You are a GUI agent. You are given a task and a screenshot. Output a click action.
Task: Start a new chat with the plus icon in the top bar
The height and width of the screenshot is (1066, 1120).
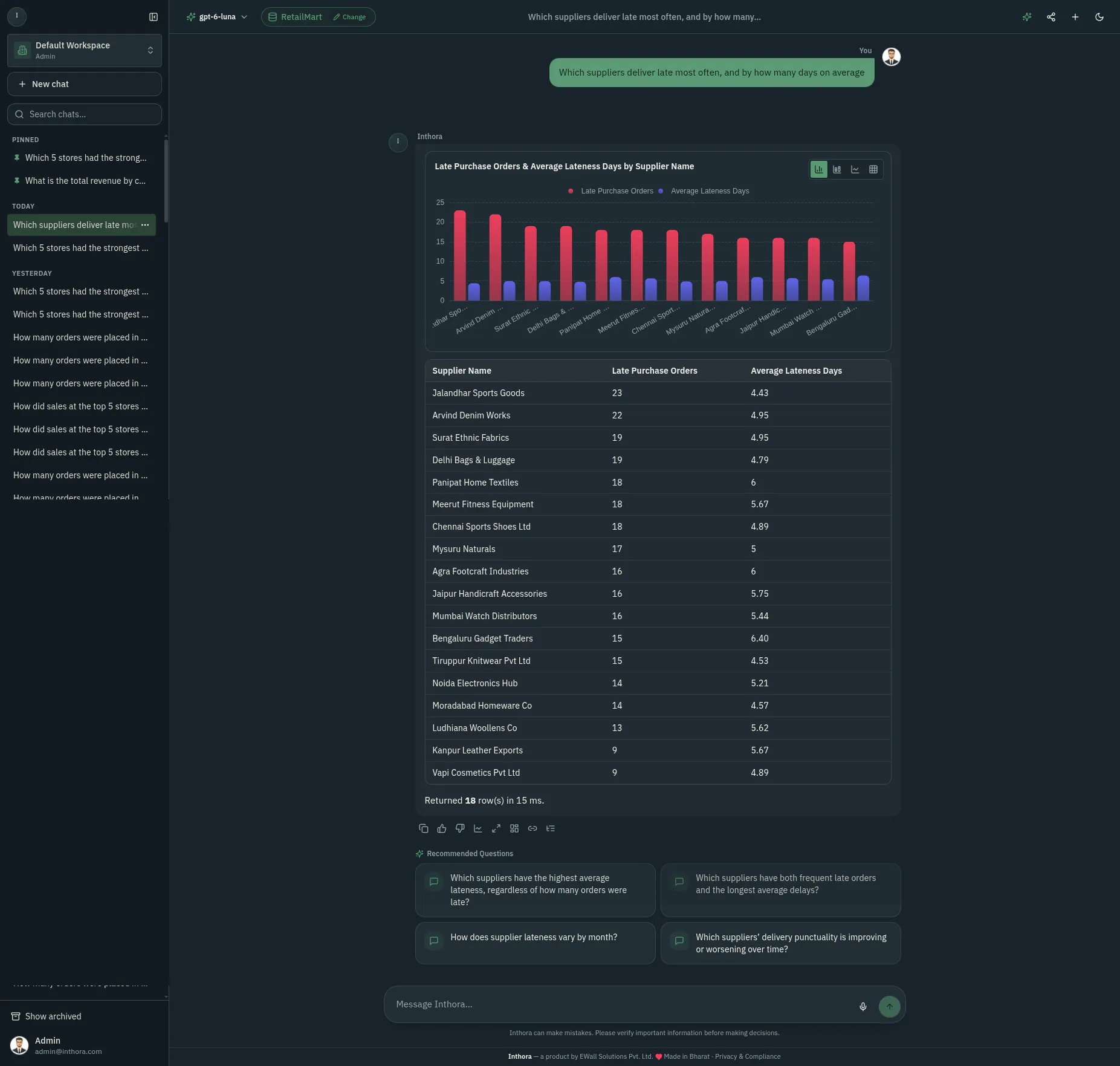tap(1075, 17)
